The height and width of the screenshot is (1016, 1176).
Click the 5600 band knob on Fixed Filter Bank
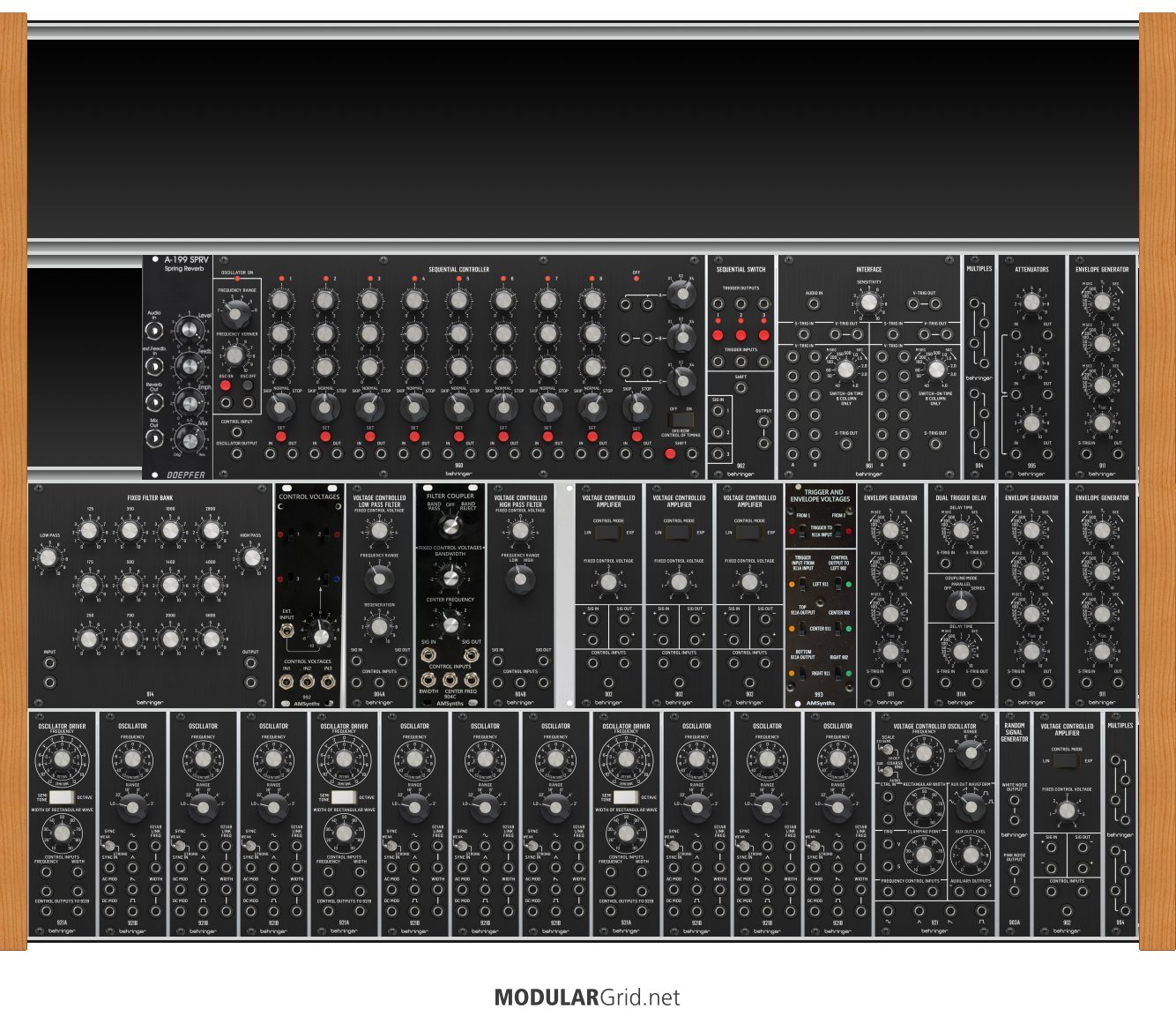(x=211, y=639)
